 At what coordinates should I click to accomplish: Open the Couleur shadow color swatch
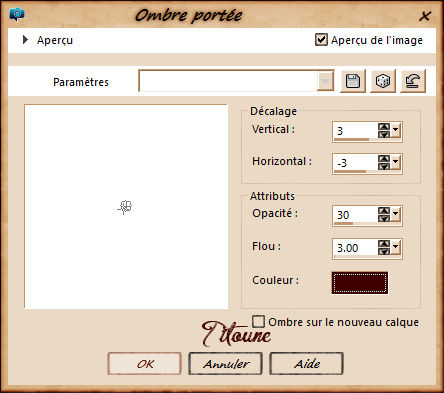360,283
